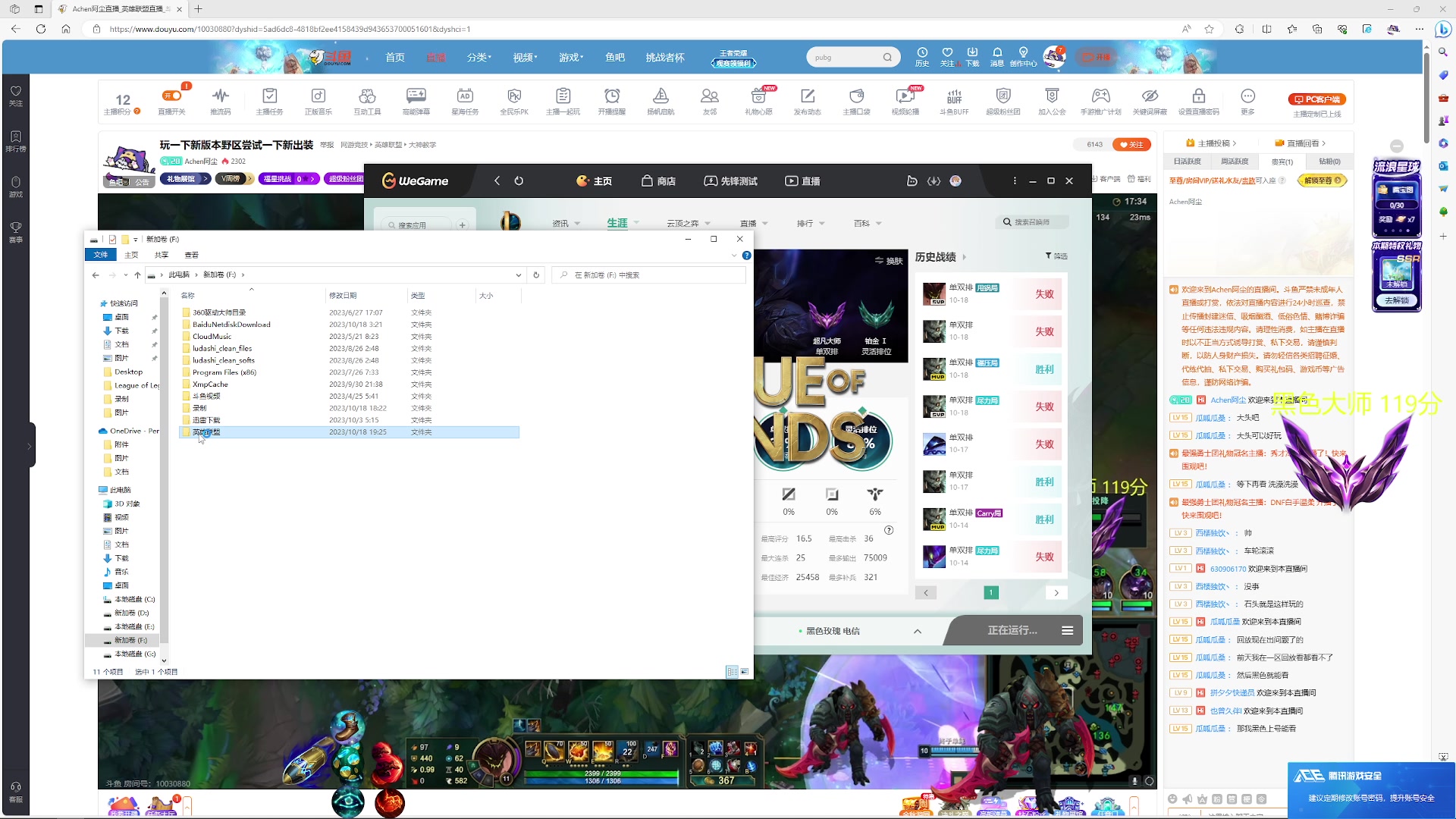The height and width of the screenshot is (819, 1456).
Task: Open 扬帆启航 sailboat icon
Action: (661, 96)
